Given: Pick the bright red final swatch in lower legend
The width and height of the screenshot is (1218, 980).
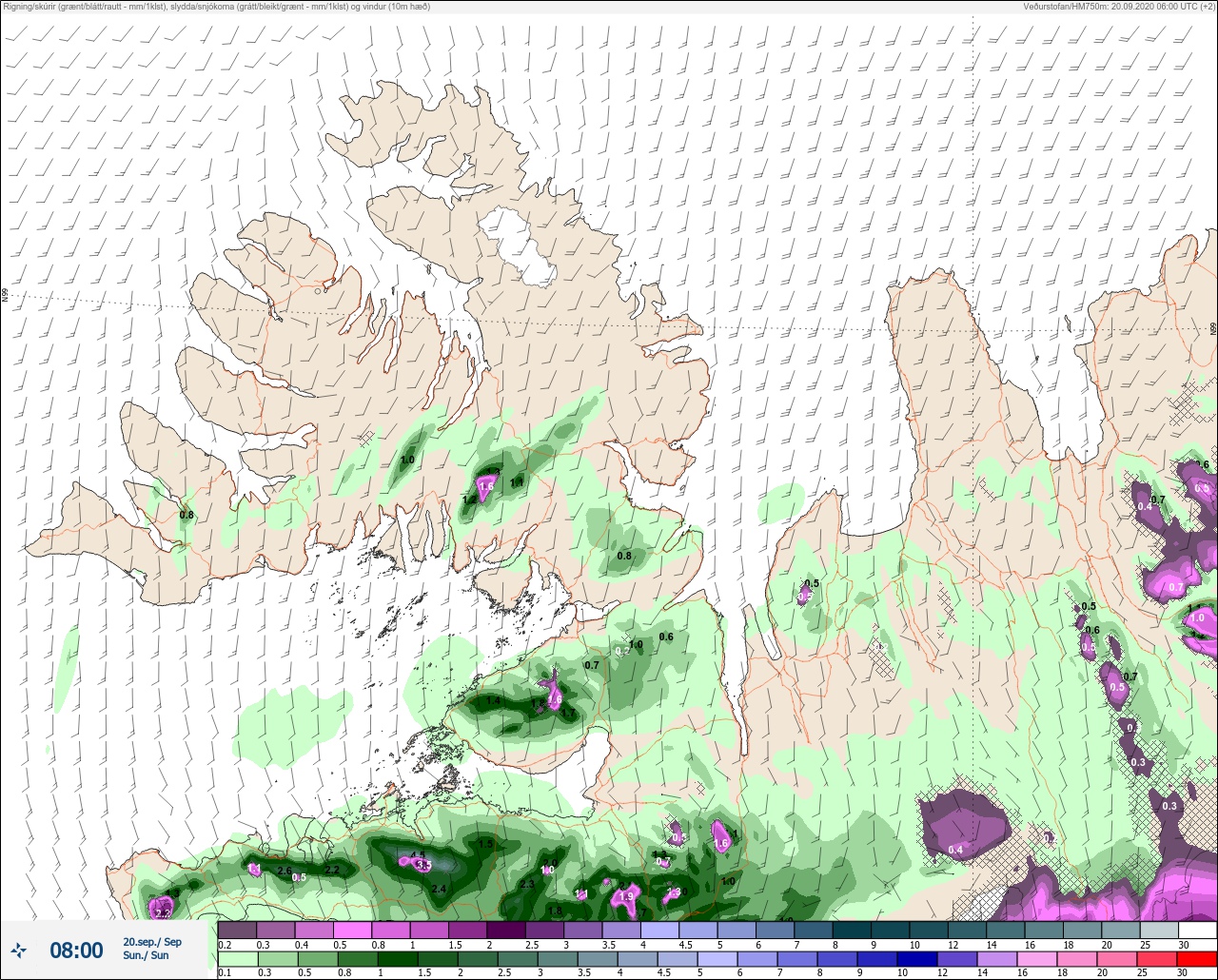Looking at the screenshot, I should 1197,958.
